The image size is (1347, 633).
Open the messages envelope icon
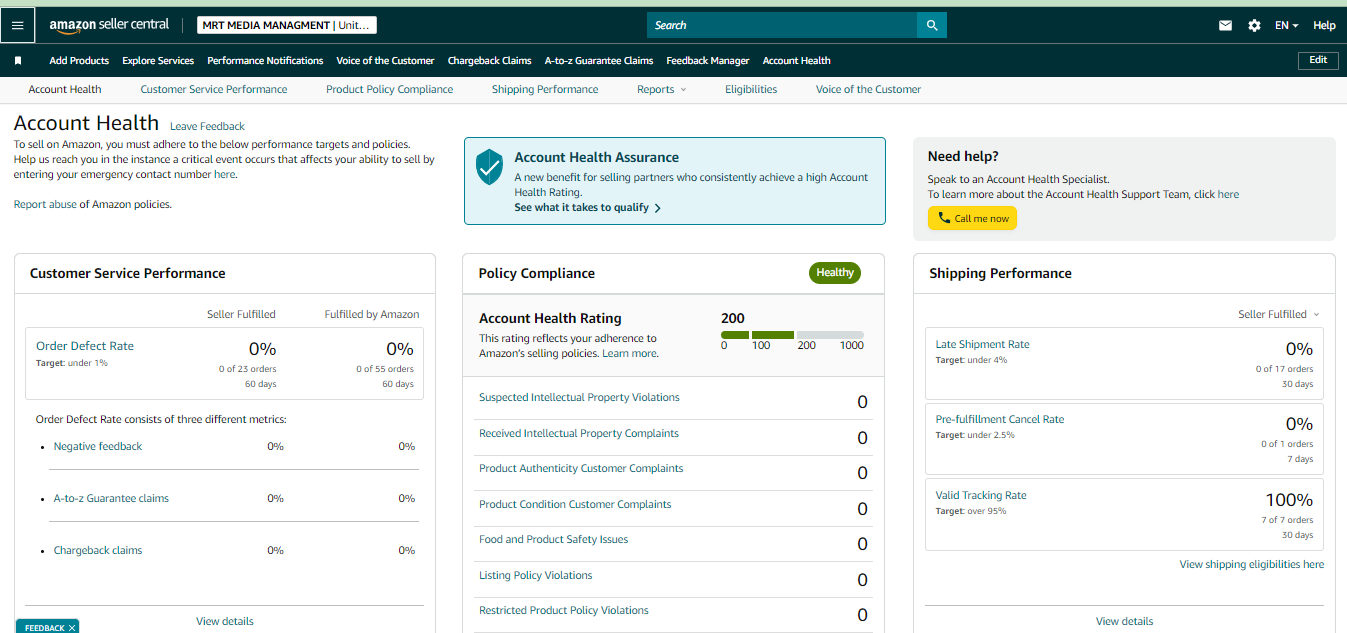pos(1225,26)
